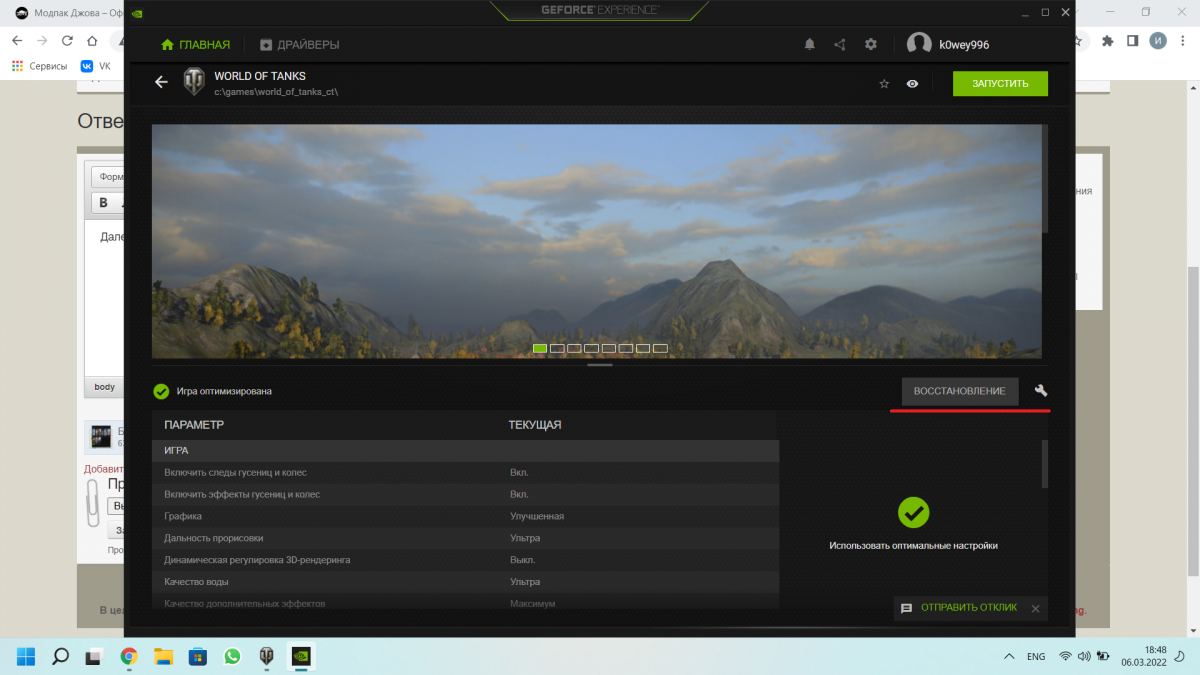Click the large optimal settings checkmark
The image size is (1200, 675).
pyautogui.click(x=913, y=512)
